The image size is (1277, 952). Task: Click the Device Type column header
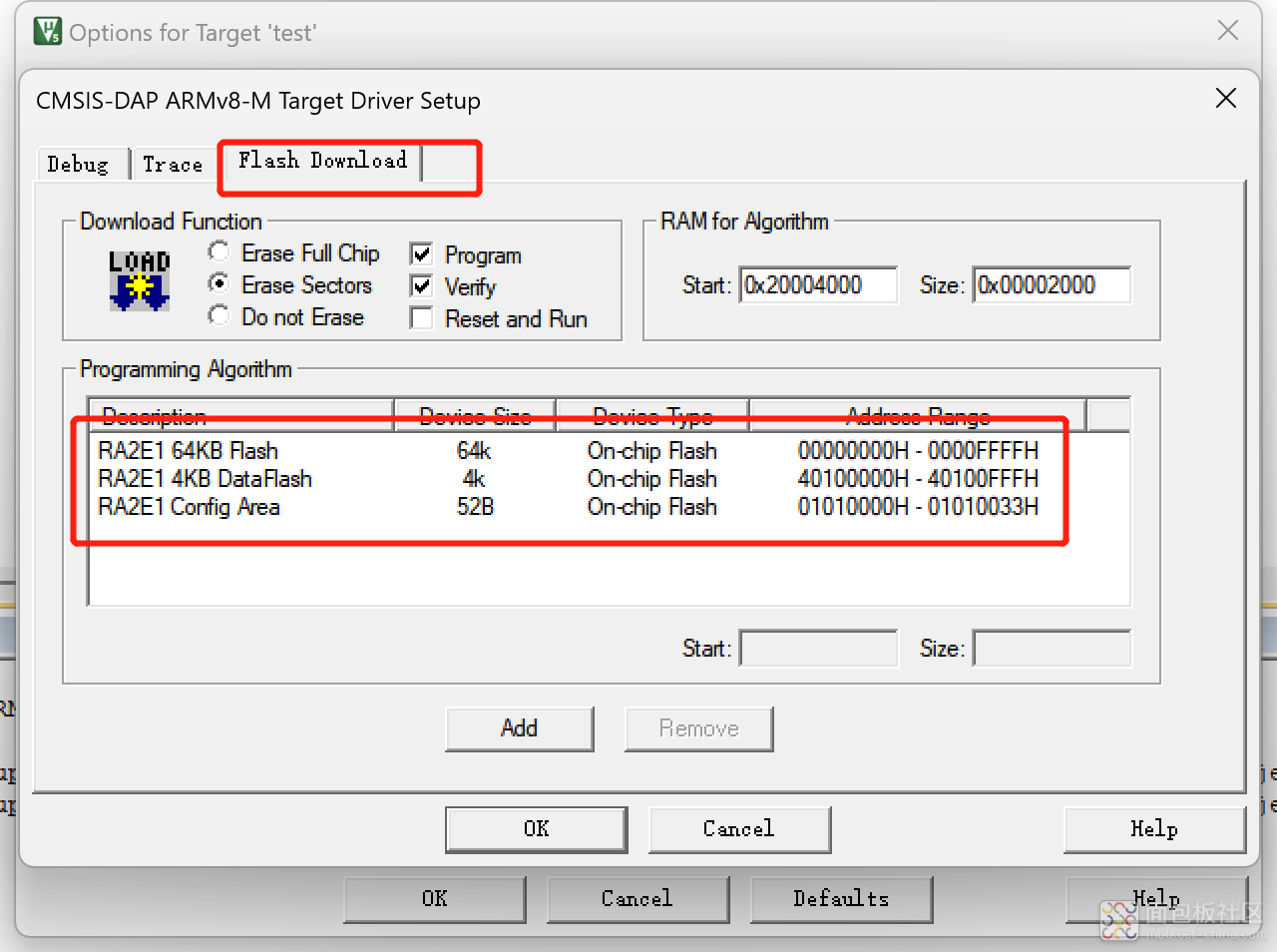tap(652, 415)
